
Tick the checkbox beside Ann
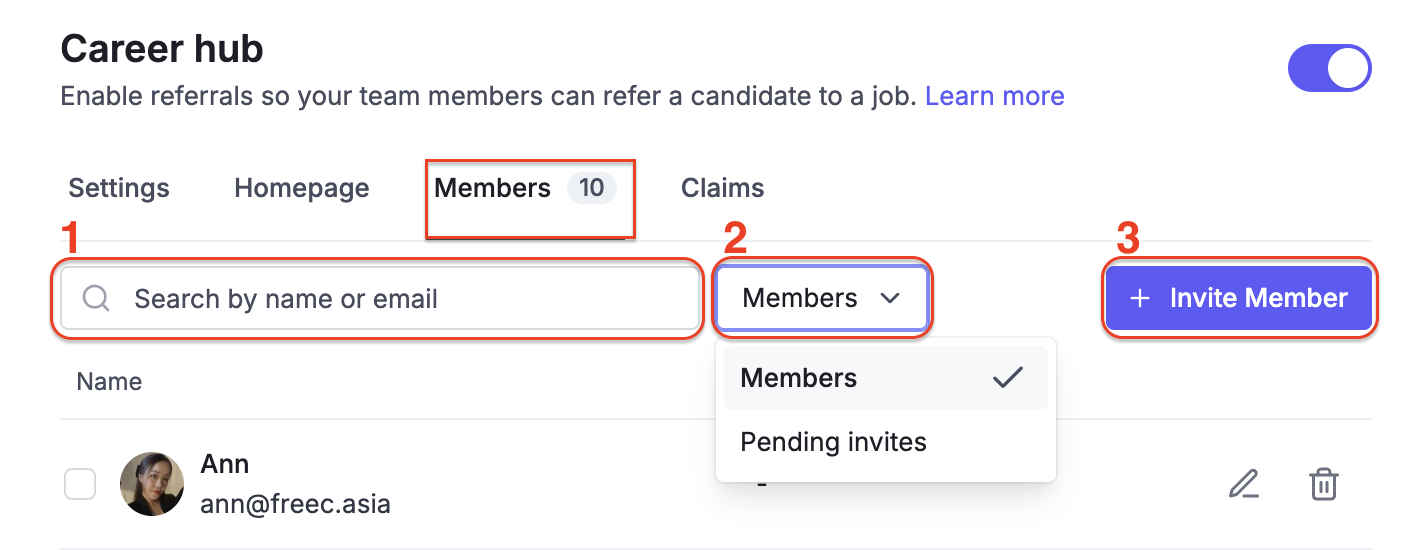[x=80, y=484]
